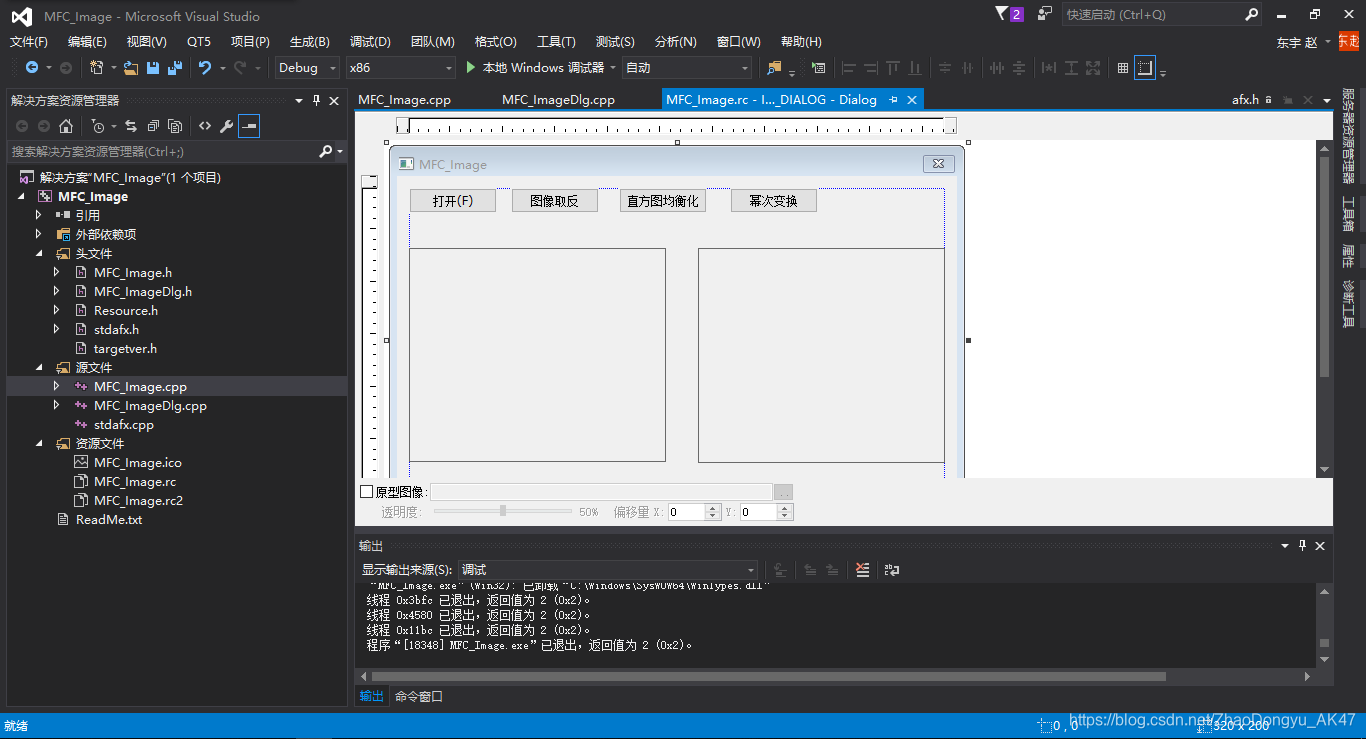The width and height of the screenshot is (1366, 739).
Task: Pin the Solution Explorer panel
Action: 317,100
